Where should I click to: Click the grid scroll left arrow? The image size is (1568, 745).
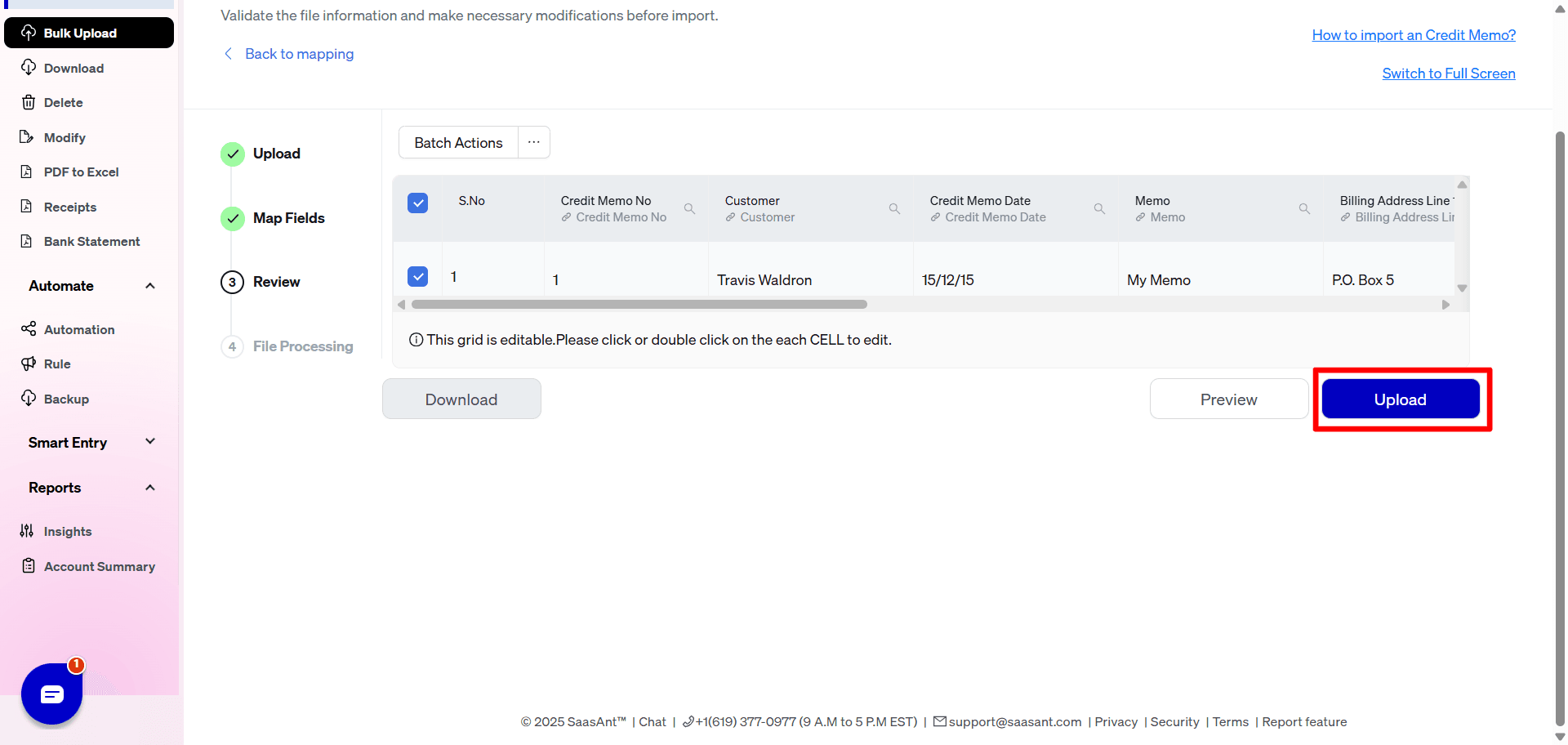click(401, 305)
